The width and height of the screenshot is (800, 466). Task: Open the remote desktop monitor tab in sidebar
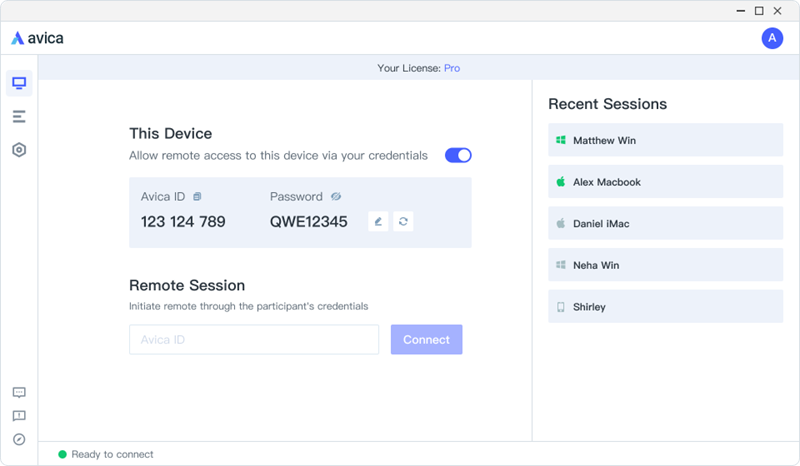19,83
